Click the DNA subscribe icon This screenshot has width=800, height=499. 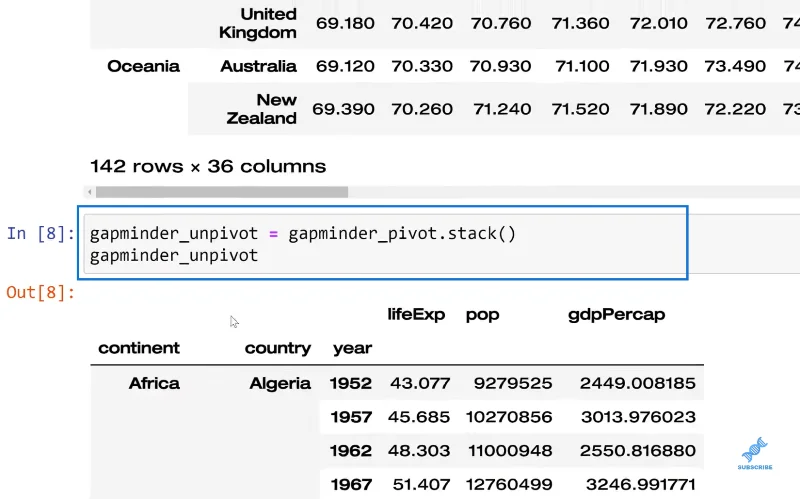(755, 453)
